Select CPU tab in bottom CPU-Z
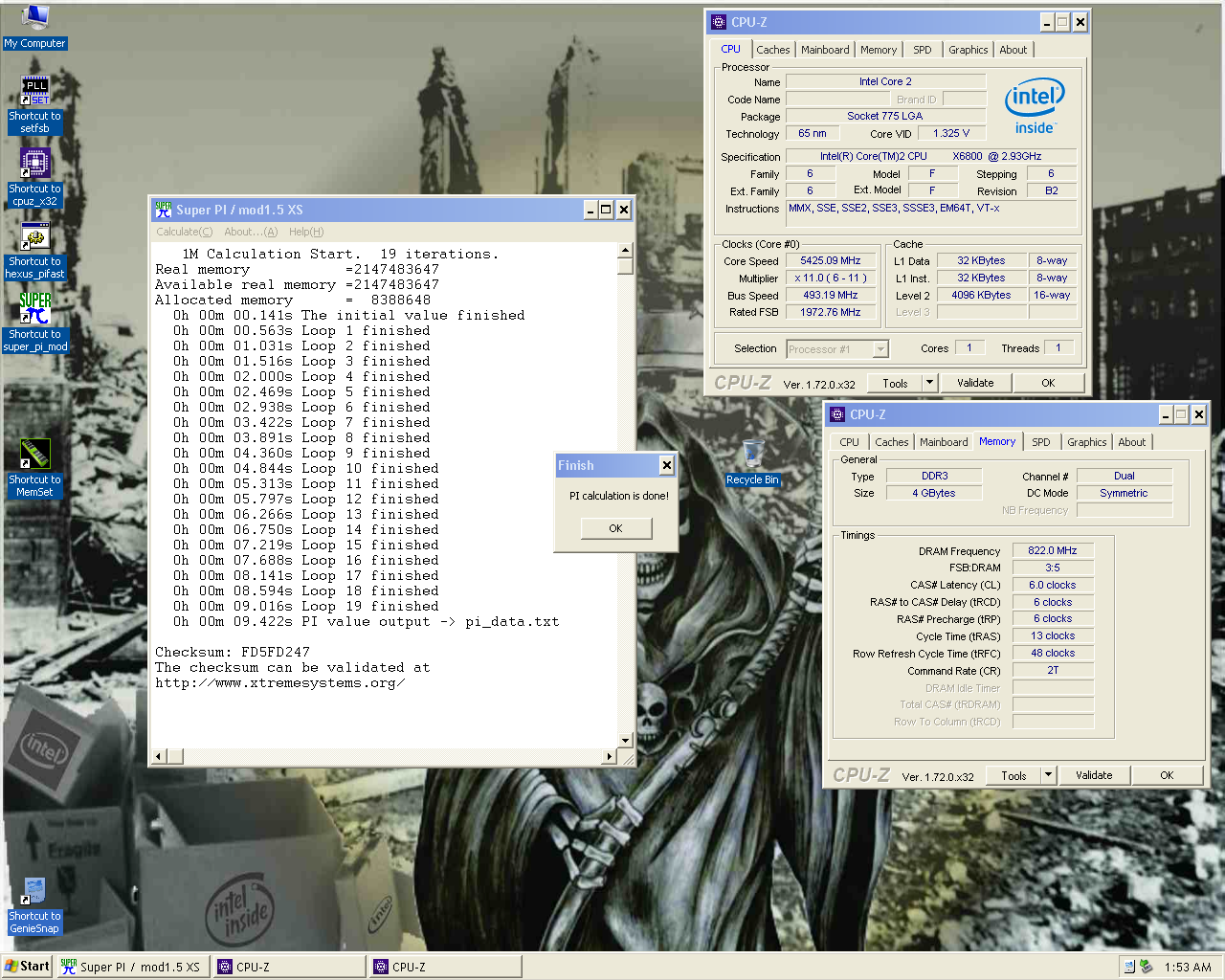Image resolution: width=1225 pixels, height=980 pixels. (x=850, y=442)
